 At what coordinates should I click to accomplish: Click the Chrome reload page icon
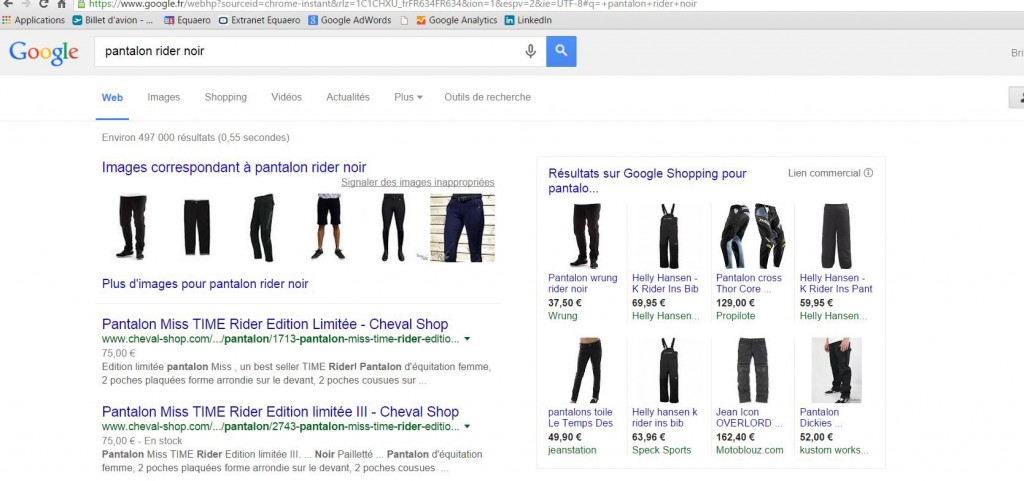(x=42, y=4)
